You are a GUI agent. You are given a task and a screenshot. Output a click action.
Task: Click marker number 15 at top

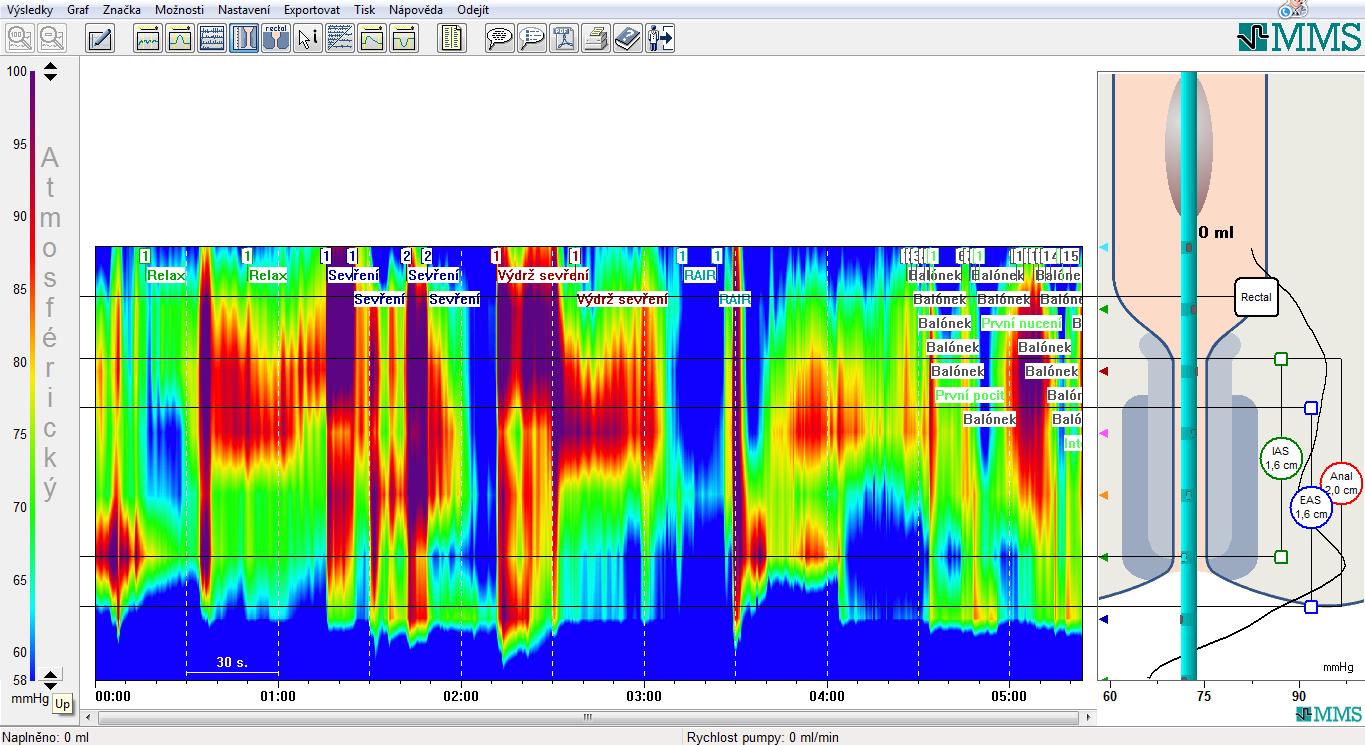[1071, 256]
